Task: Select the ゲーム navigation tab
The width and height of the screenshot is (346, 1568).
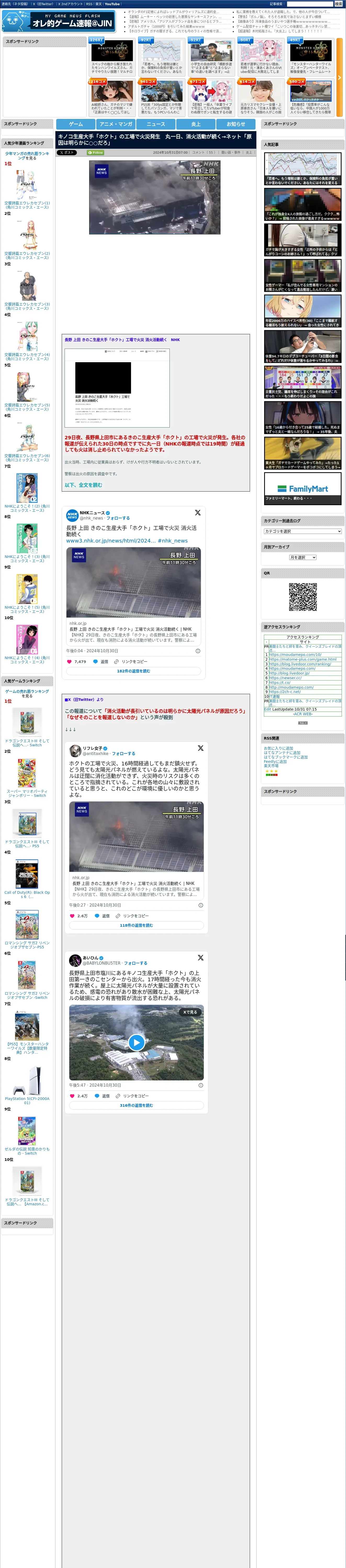Action: click(76, 124)
